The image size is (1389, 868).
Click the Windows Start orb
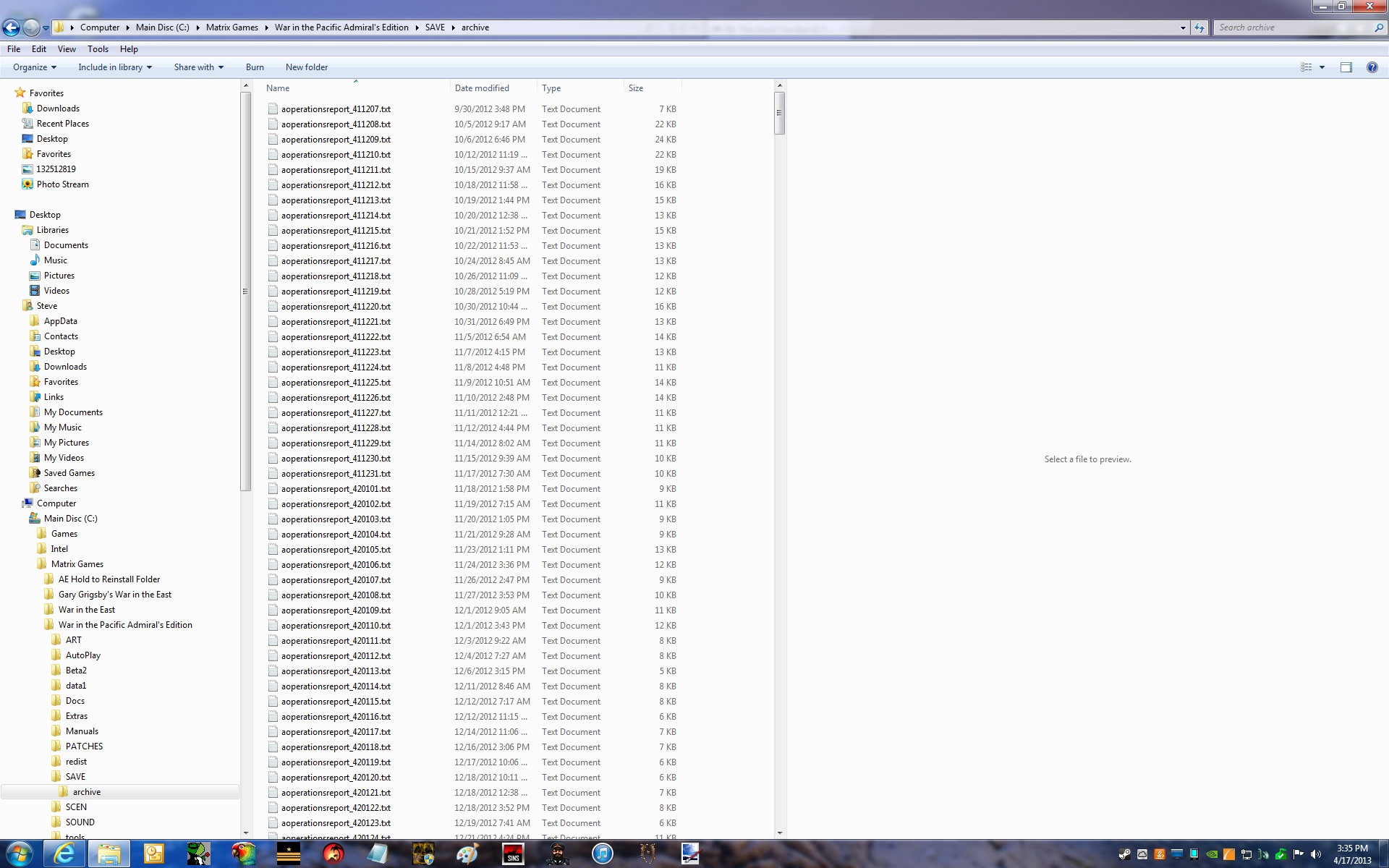(x=20, y=854)
